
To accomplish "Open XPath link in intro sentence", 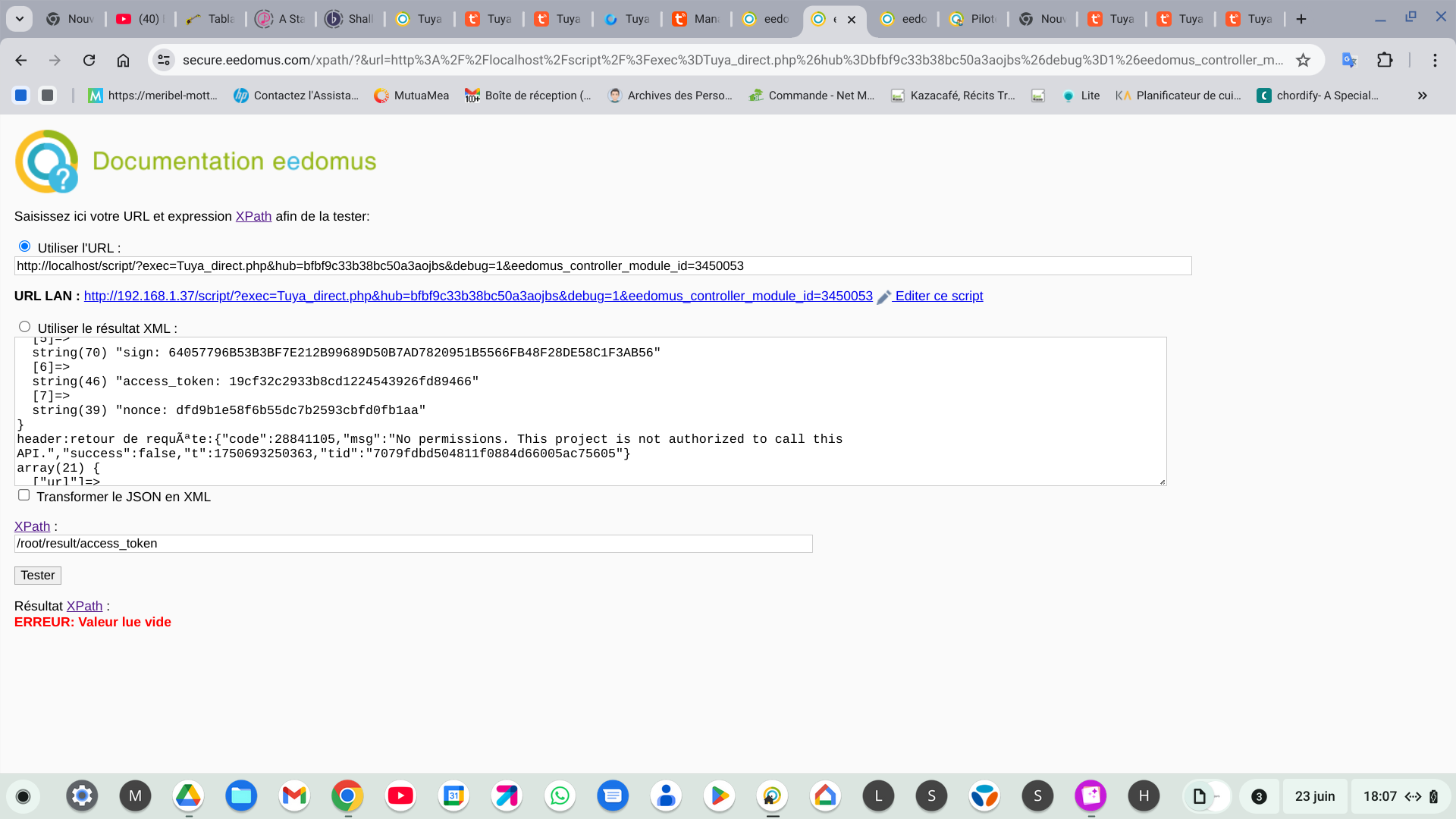I will point(253,216).
